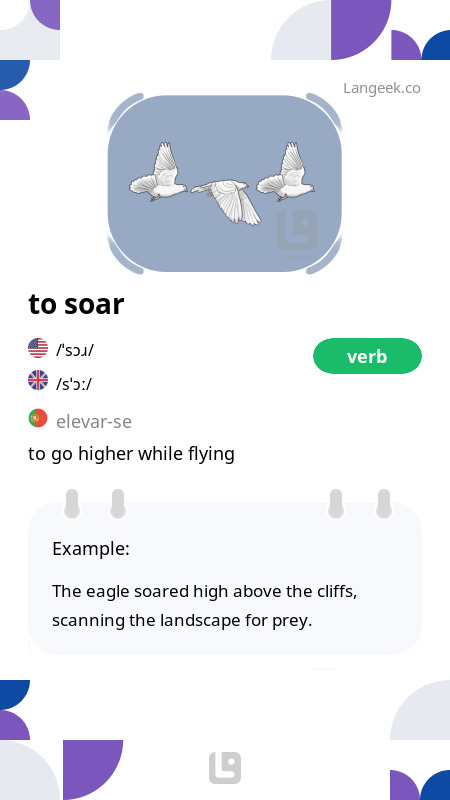The image size is (450, 800).
Task: Click the pigeons illustration thumbnail
Action: tap(225, 184)
